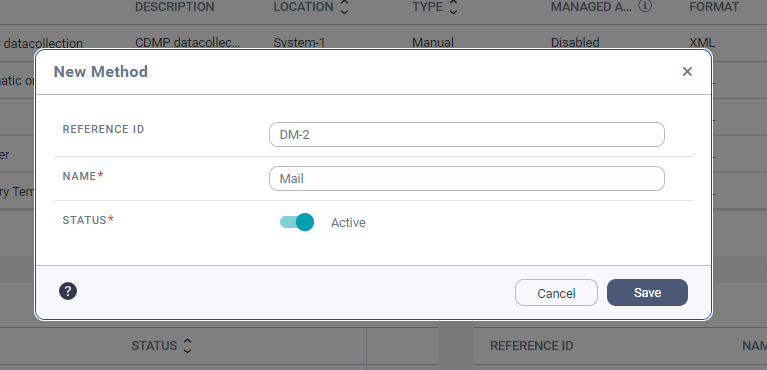Toggle the Active status switch
The image size is (767, 370).
297,222
